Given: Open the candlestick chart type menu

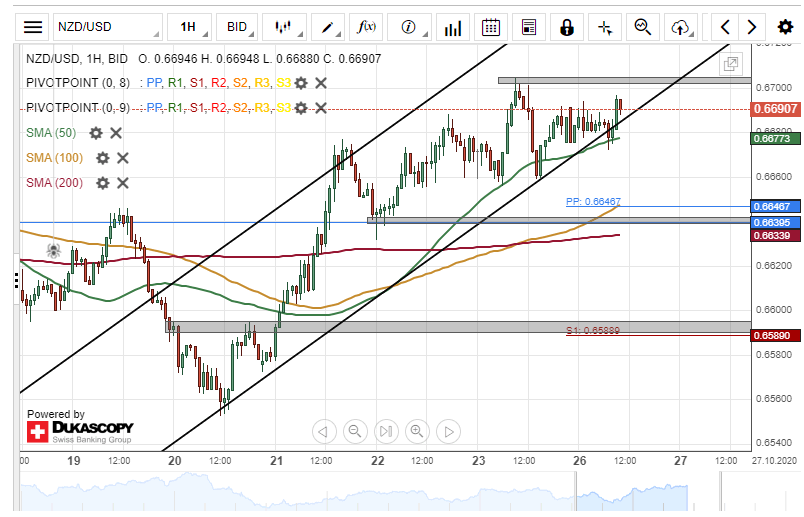Looking at the screenshot, I should tap(285, 27).
